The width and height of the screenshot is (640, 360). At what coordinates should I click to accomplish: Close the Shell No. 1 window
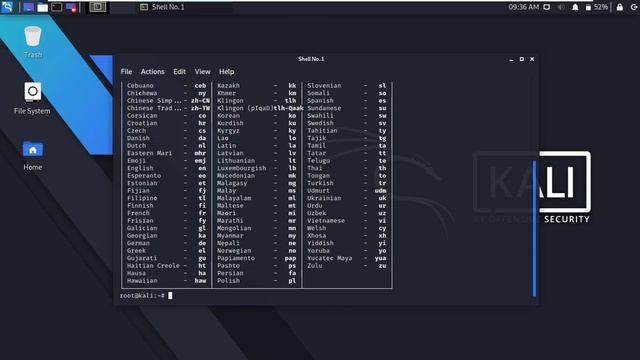click(x=532, y=59)
